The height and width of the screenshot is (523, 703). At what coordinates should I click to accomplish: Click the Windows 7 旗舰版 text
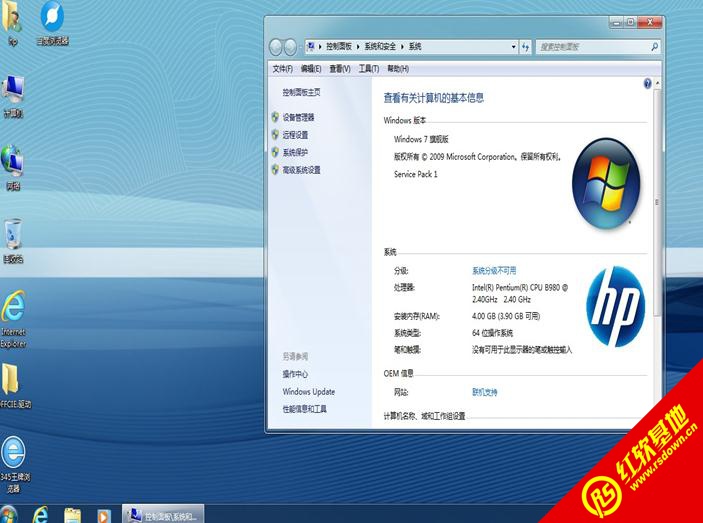point(421,139)
